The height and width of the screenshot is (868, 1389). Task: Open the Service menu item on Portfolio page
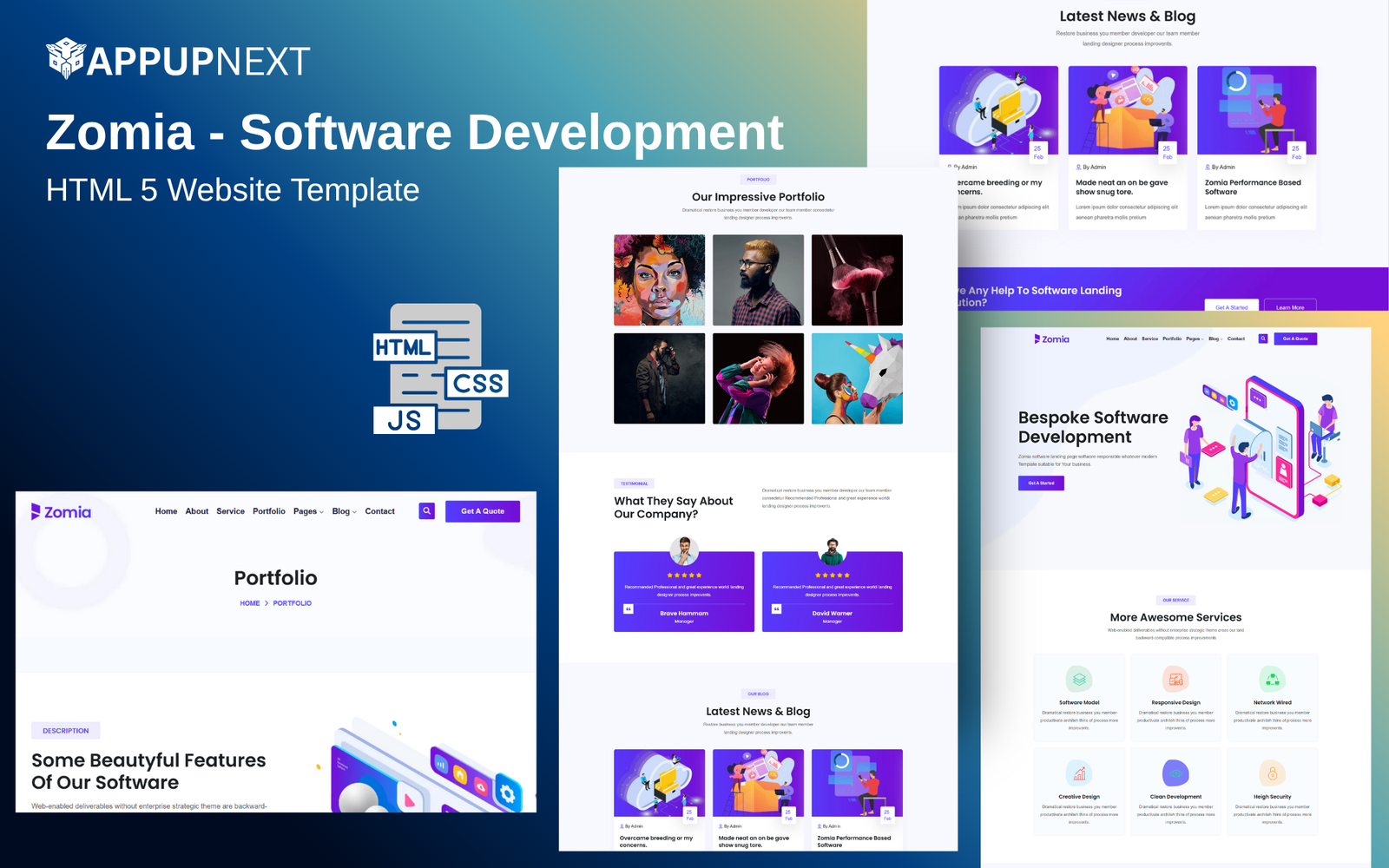point(230,511)
